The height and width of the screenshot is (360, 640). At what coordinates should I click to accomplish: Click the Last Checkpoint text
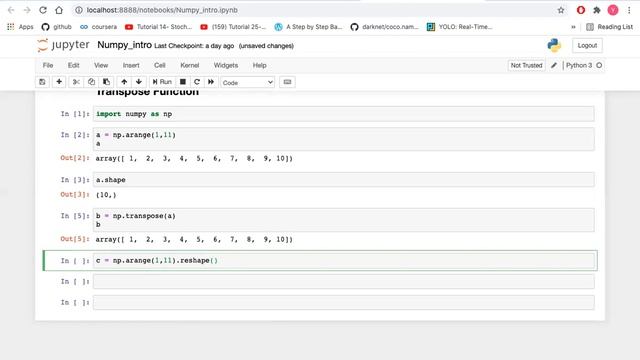[194, 46]
